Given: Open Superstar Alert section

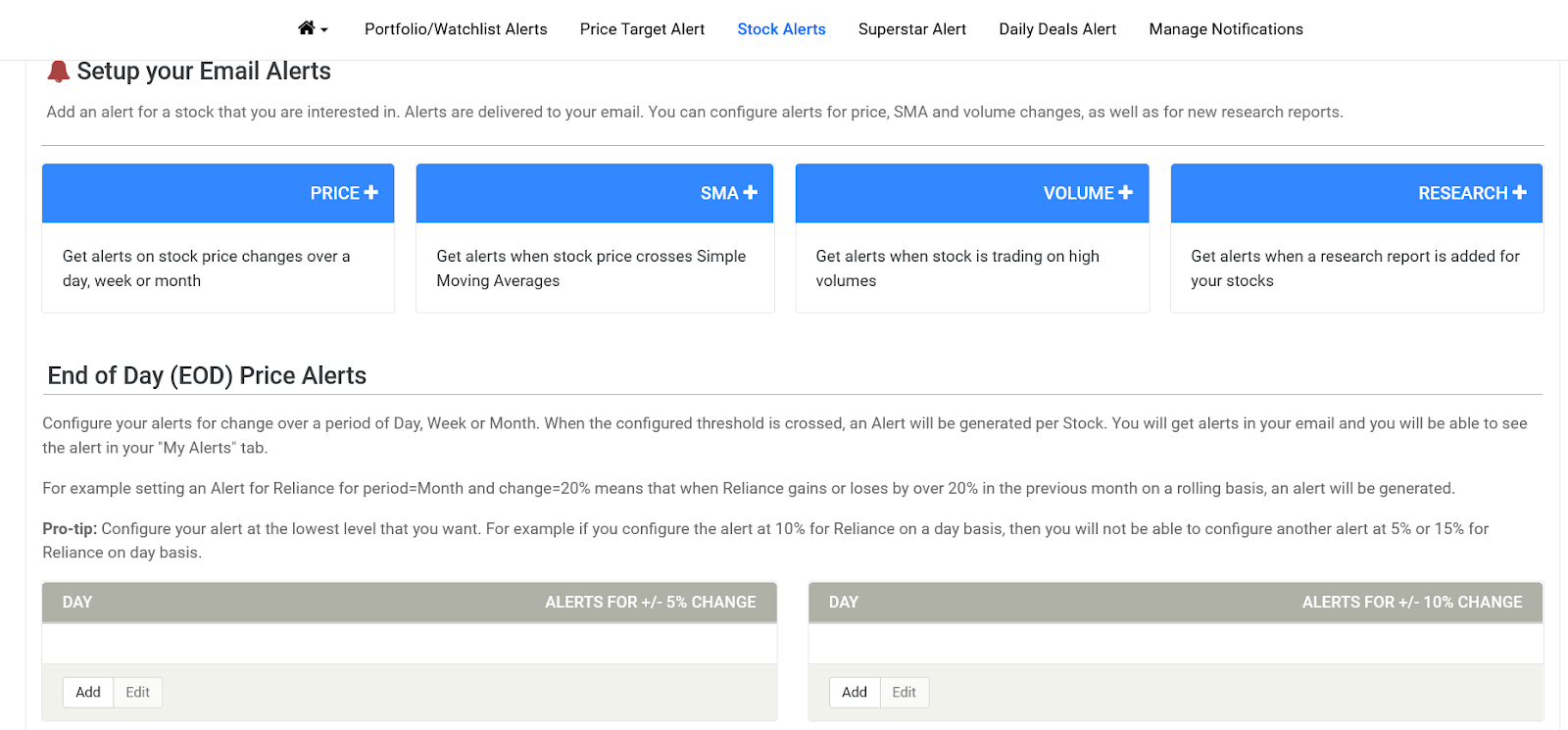Looking at the screenshot, I should tap(912, 29).
